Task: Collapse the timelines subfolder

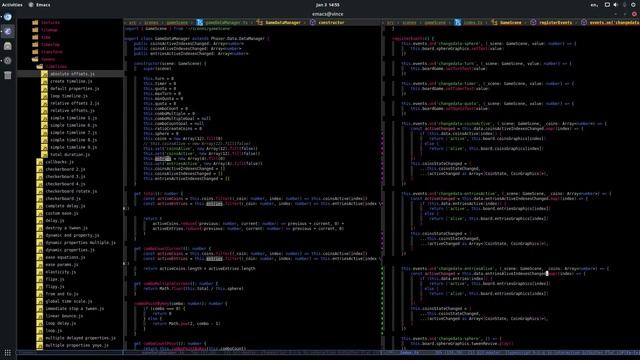Action: 40,67
